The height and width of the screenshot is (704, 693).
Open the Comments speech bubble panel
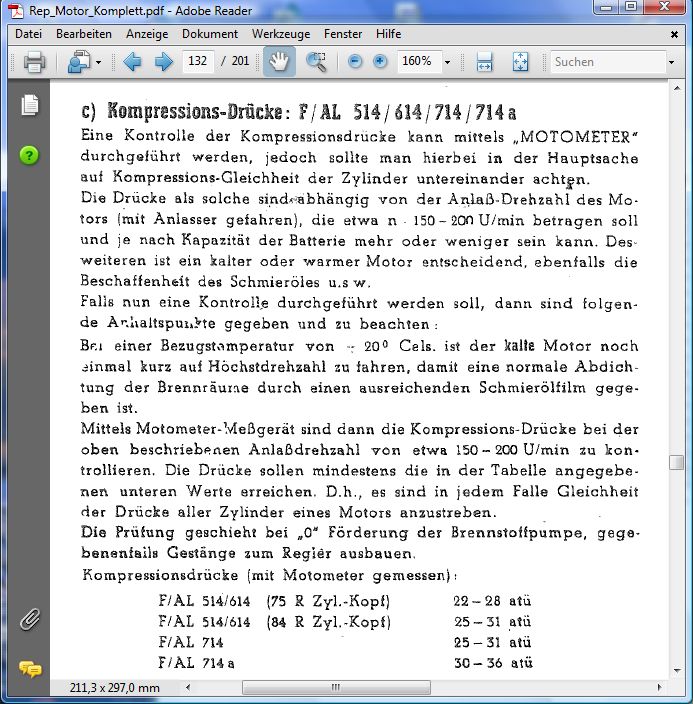(30, 669)
